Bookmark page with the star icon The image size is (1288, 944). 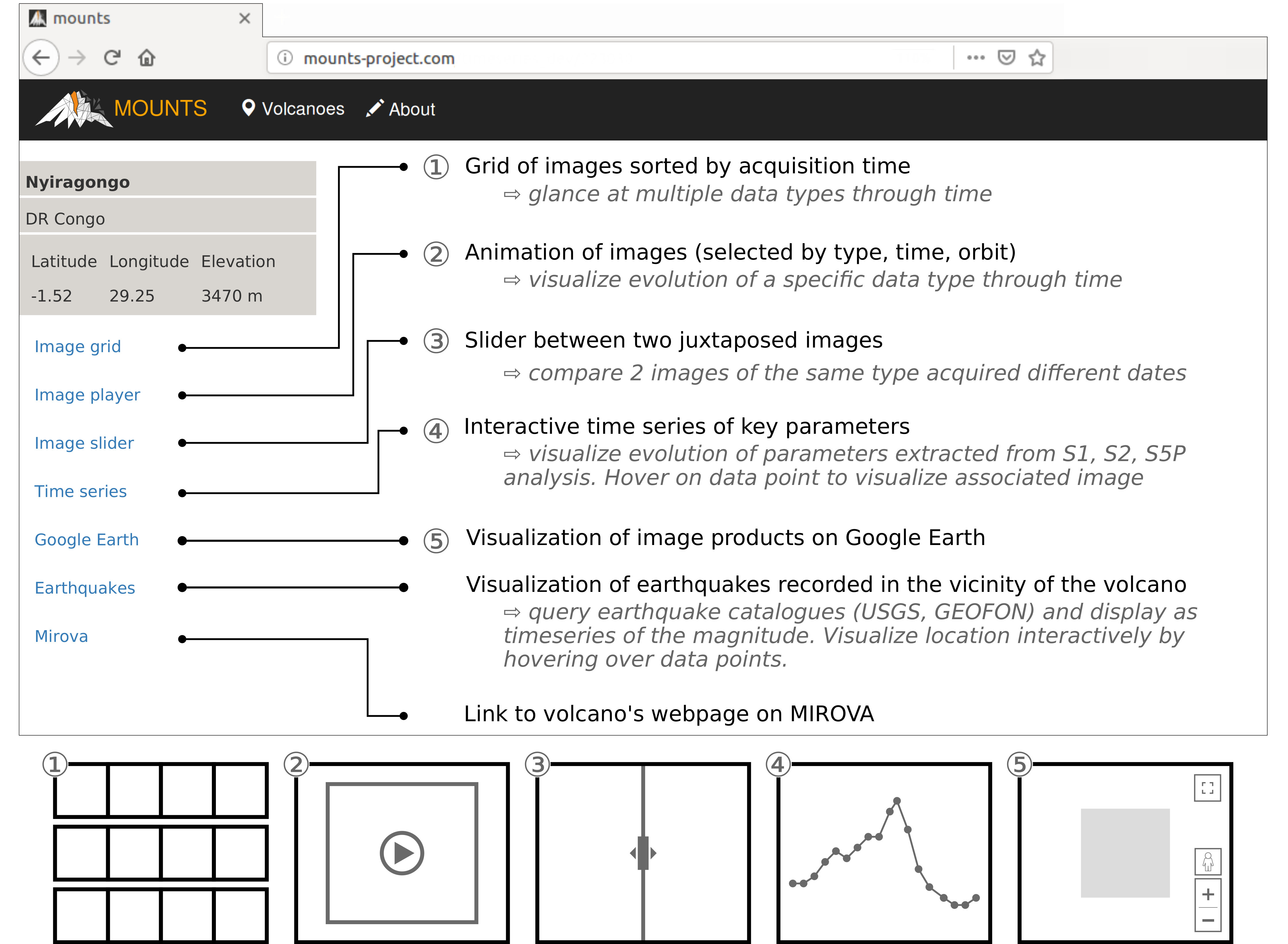click(x=1036, y=58)
